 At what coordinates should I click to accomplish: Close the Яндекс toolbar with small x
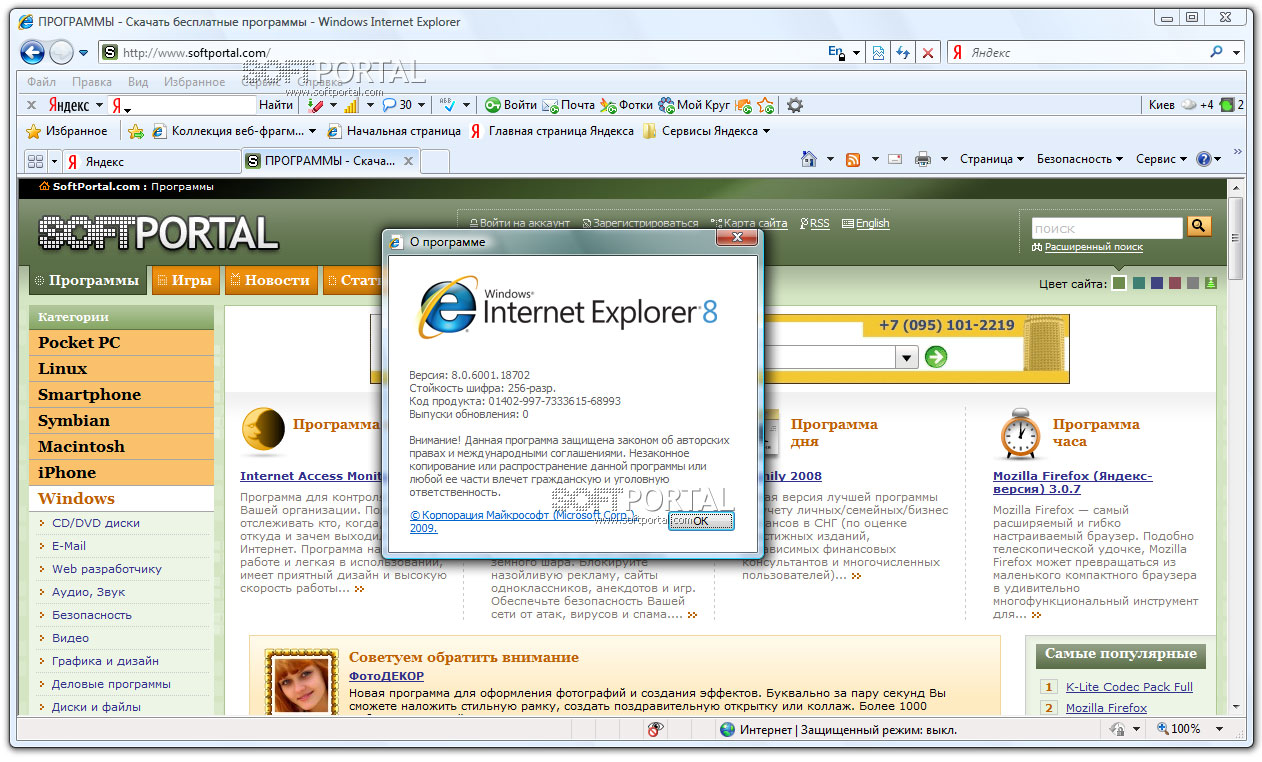click(31, 105)
